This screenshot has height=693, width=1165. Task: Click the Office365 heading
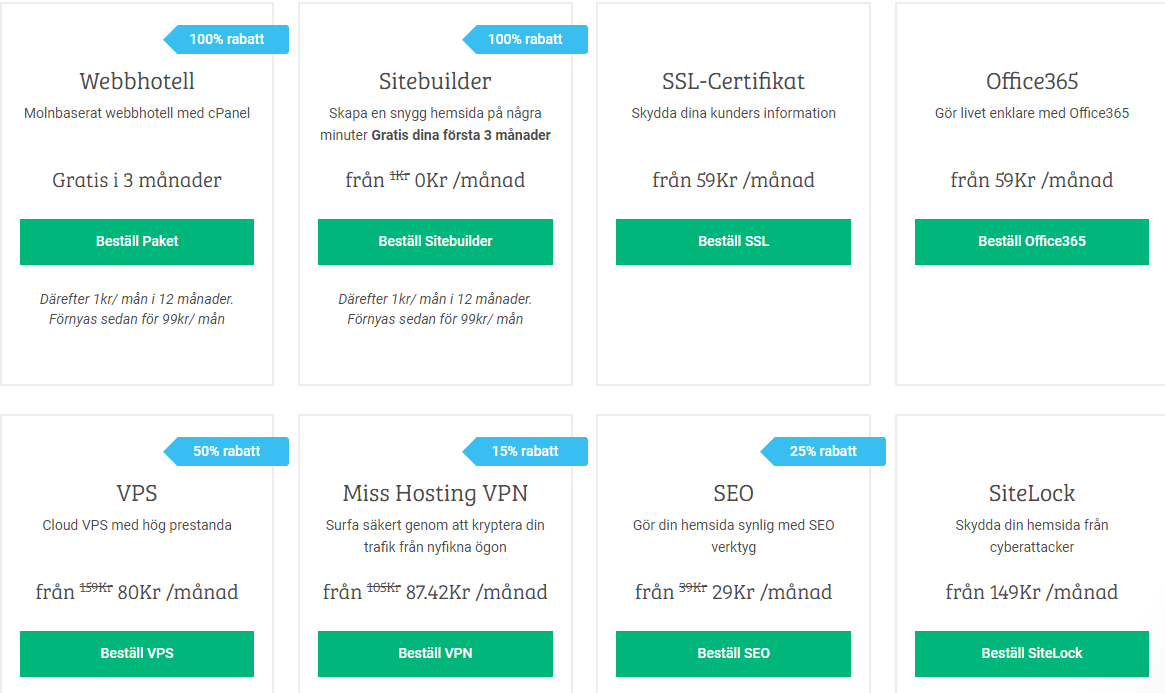pos(1031,81)
